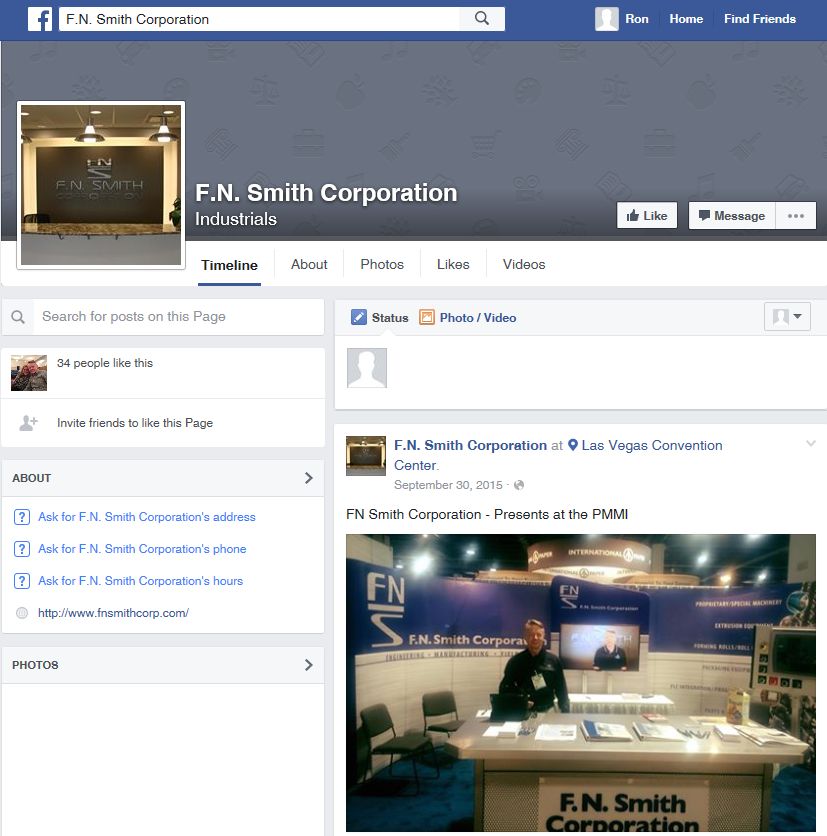The image size is (827, 836).
Task: Click F.N. Smith Corporation page title on cover
Action: [326, 193]
